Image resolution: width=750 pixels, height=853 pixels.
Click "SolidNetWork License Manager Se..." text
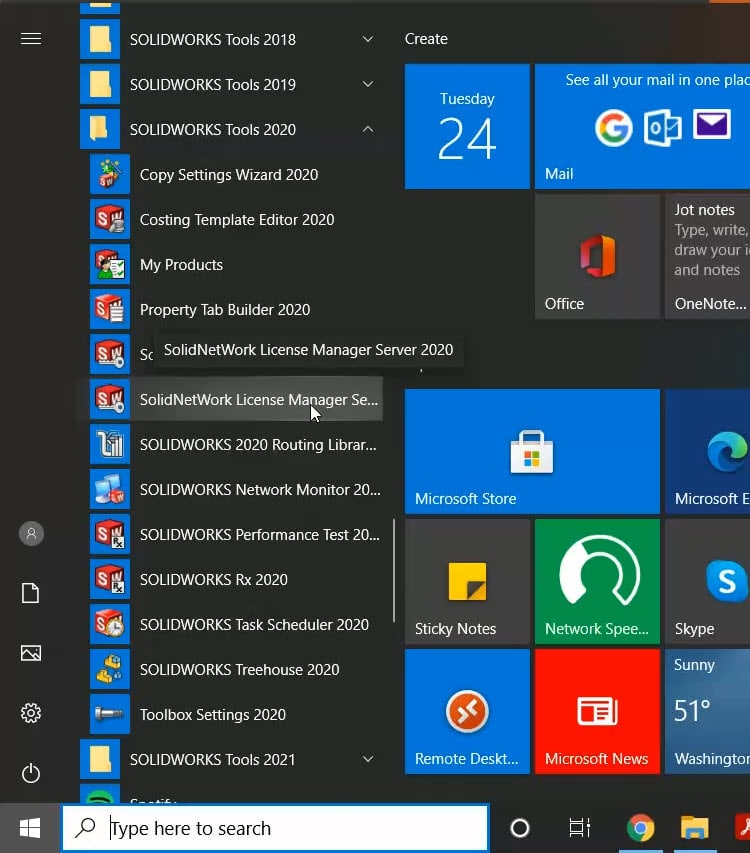259,400
